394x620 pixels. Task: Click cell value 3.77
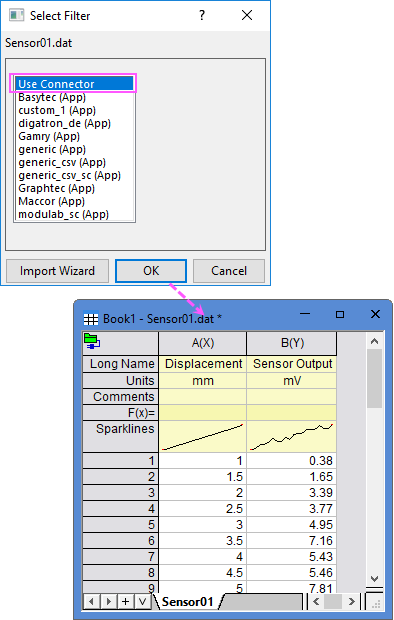pos(292,508)
